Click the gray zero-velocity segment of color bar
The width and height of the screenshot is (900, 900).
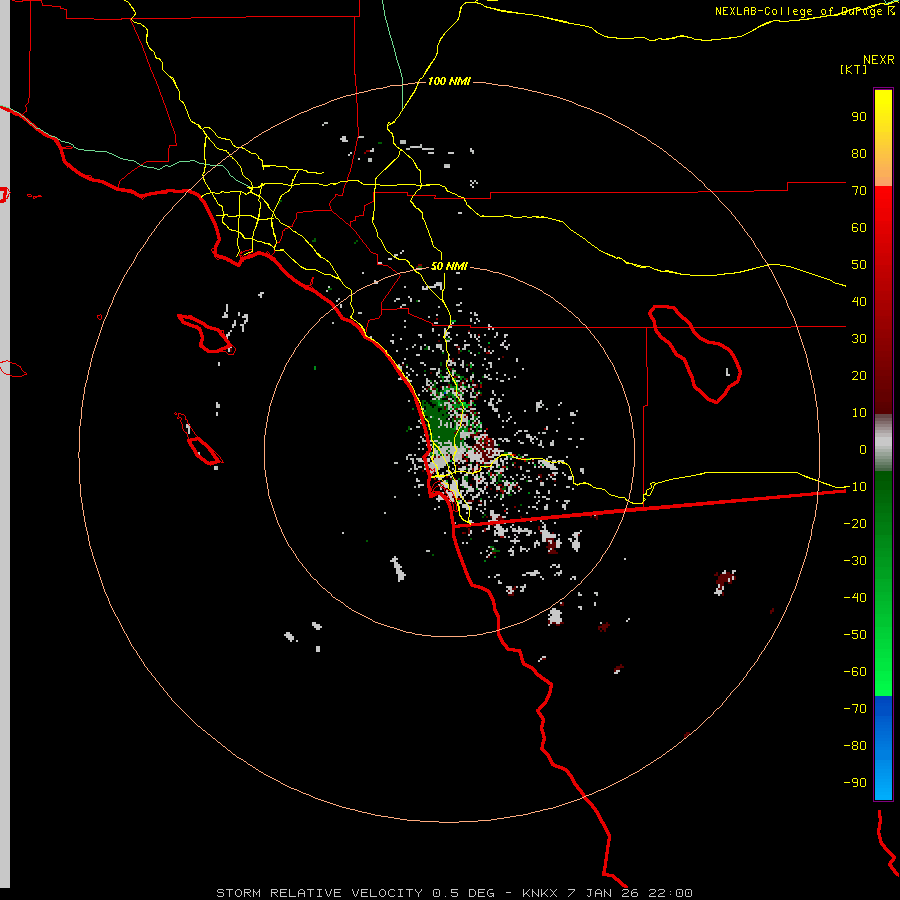[883, 443]
